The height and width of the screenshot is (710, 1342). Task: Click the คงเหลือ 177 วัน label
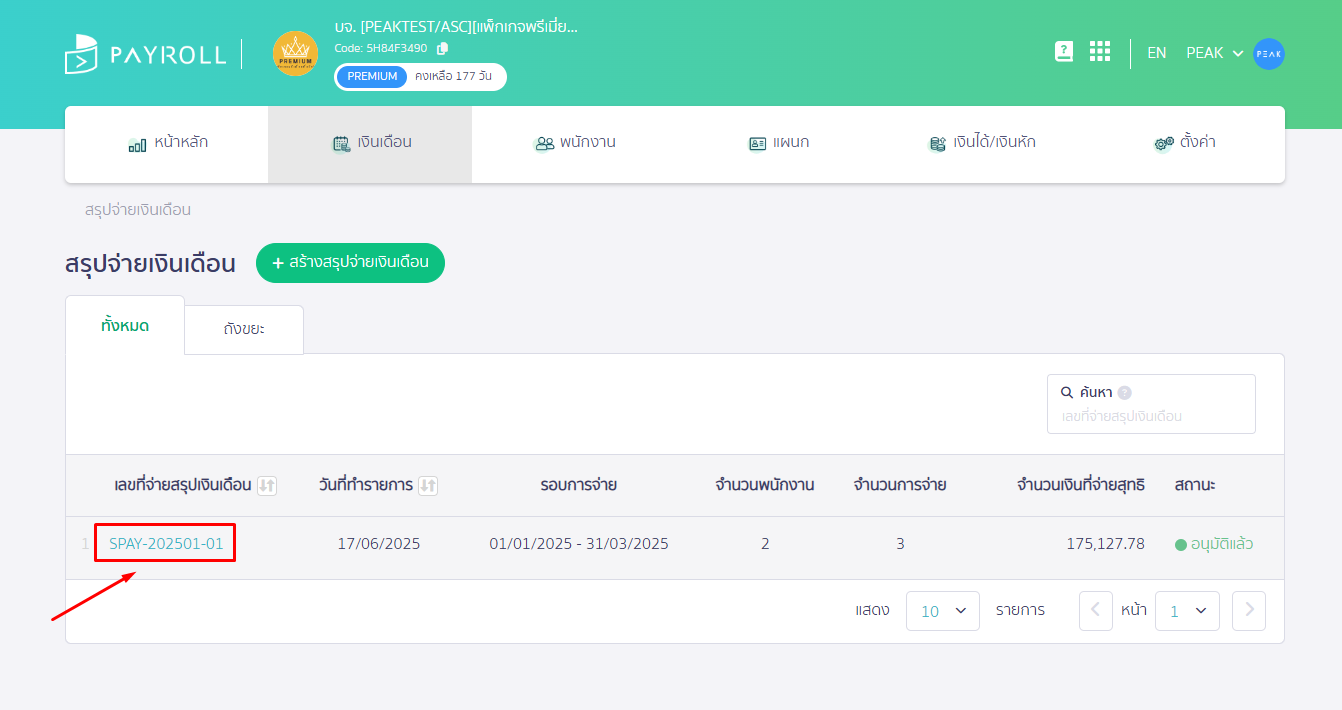[x=454, y=76]
